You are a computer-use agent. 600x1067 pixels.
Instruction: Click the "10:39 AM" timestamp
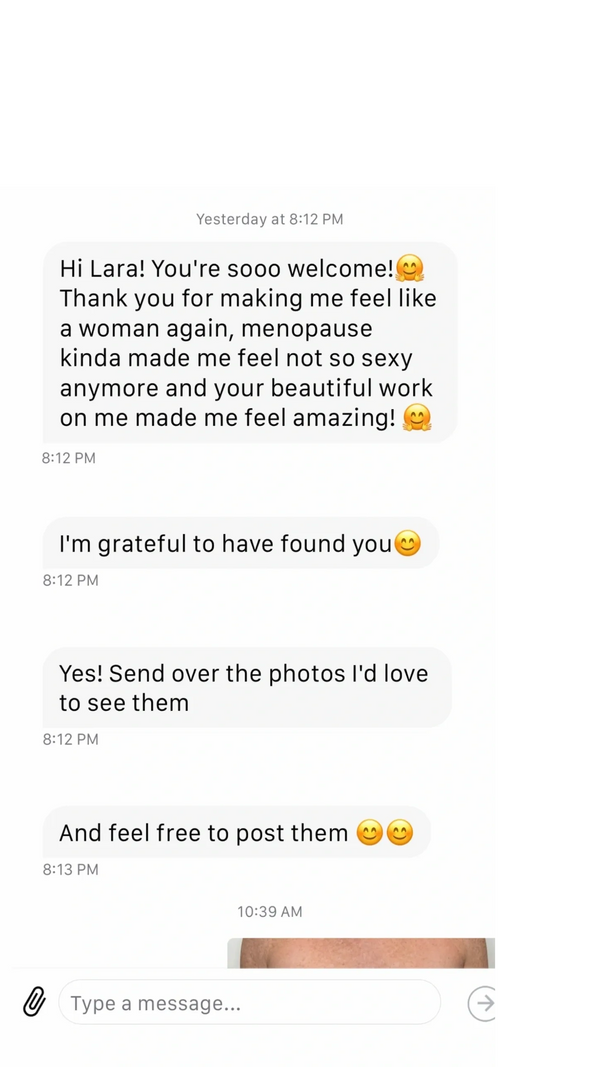tap(269, 912)
